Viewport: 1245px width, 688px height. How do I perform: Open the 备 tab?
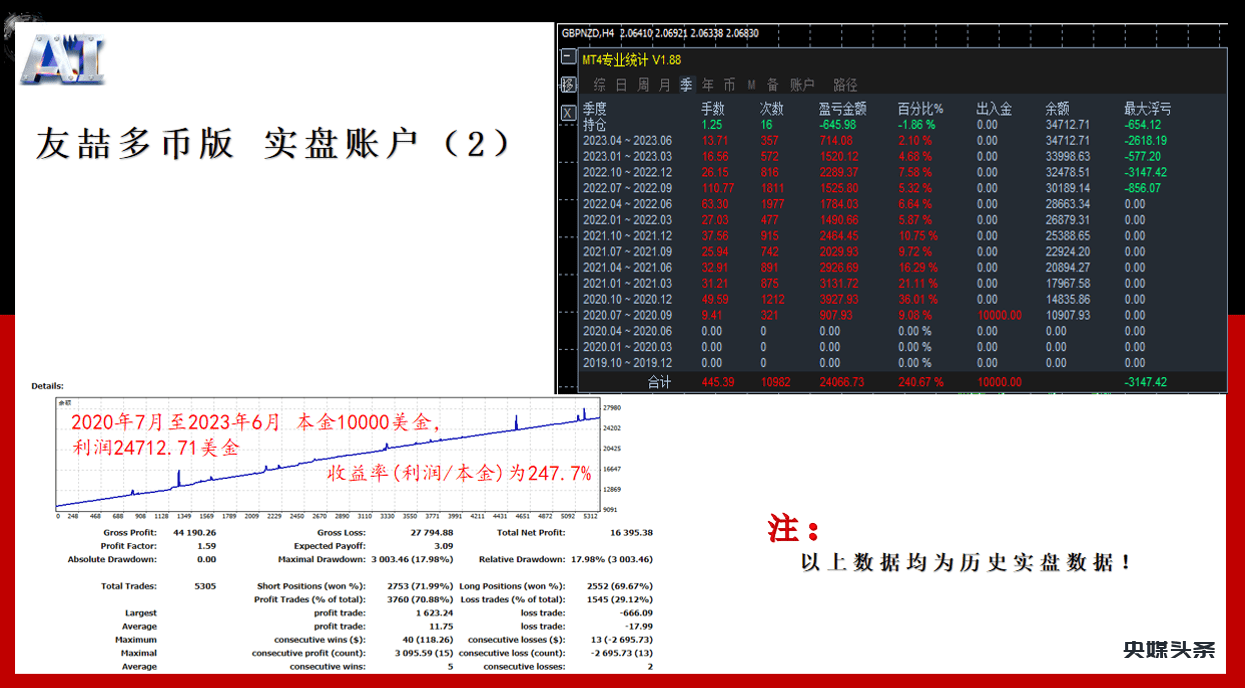pos(773,84)
